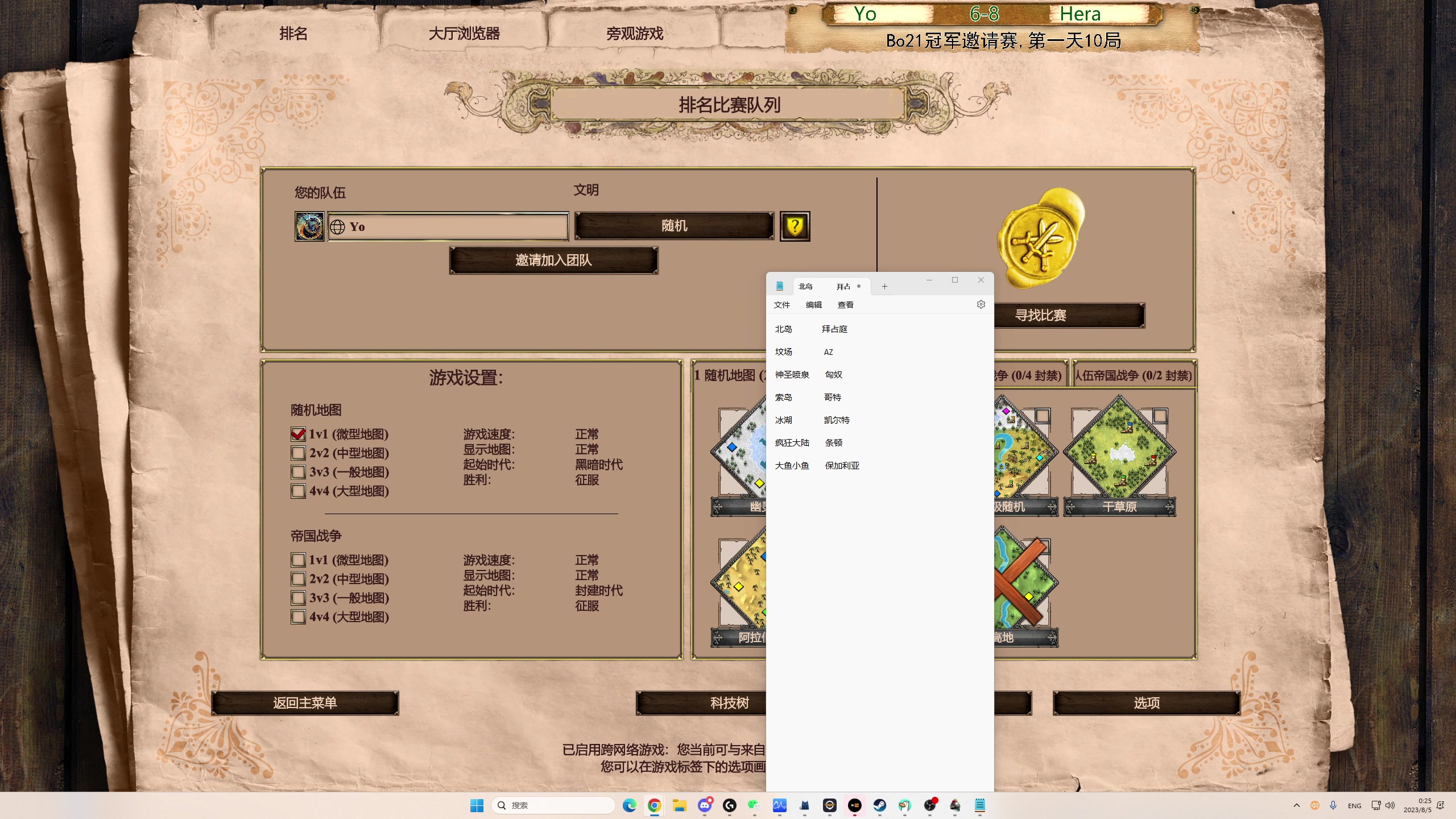Click the Windows taskbar search box

point(555,805)
